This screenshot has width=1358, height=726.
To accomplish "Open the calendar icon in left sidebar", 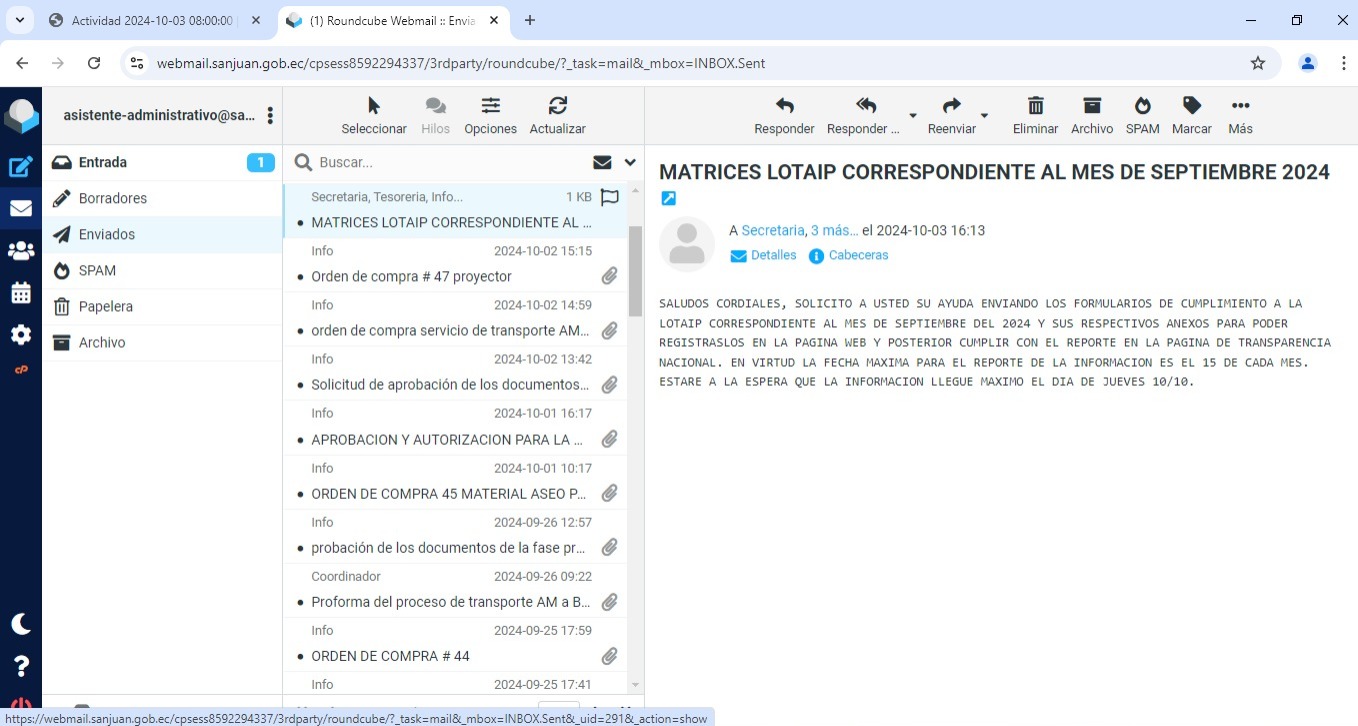I will click(x=21, y=293).
